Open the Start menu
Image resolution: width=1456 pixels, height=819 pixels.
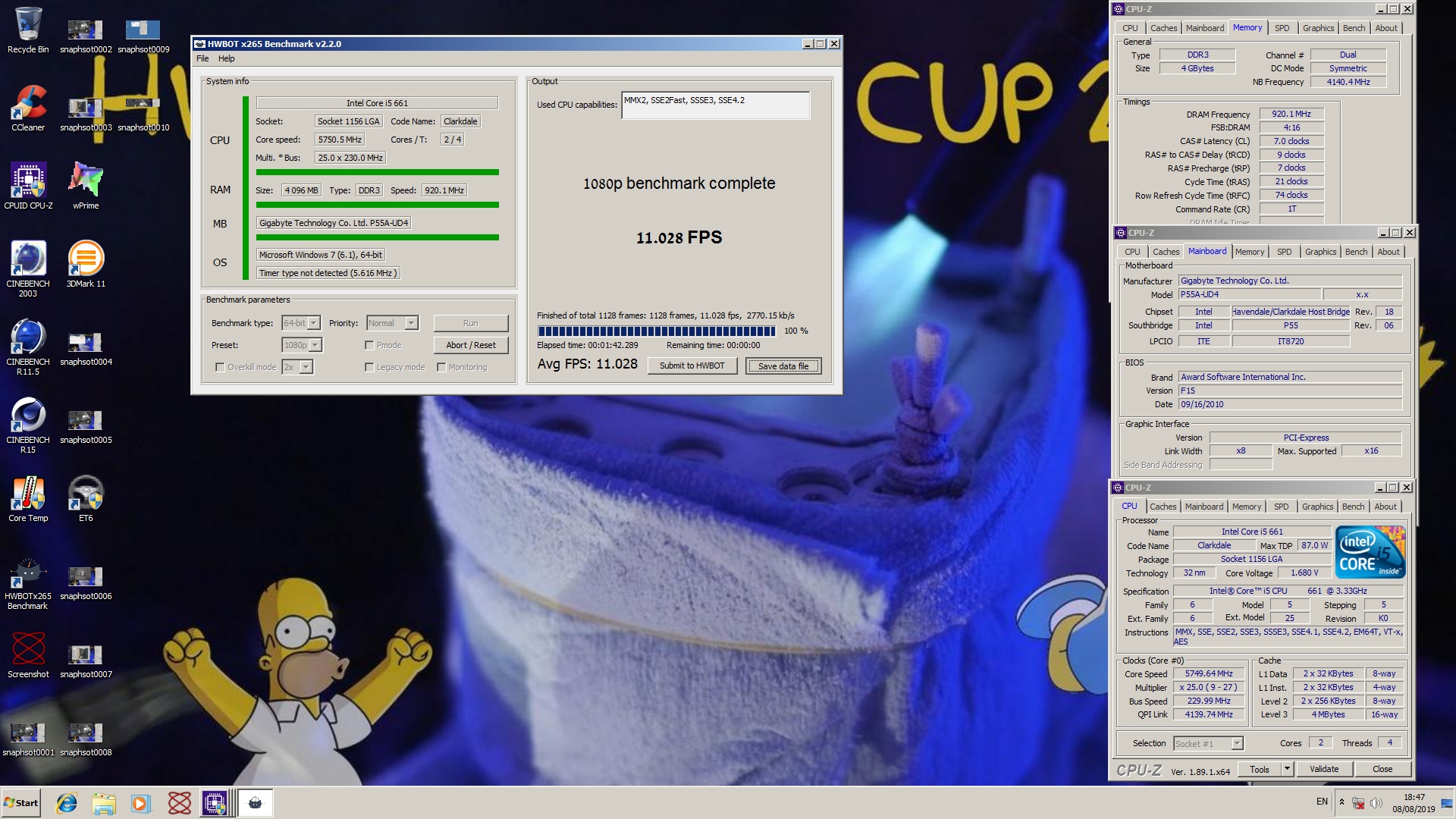pyautogui.click(x=20, y=803)
